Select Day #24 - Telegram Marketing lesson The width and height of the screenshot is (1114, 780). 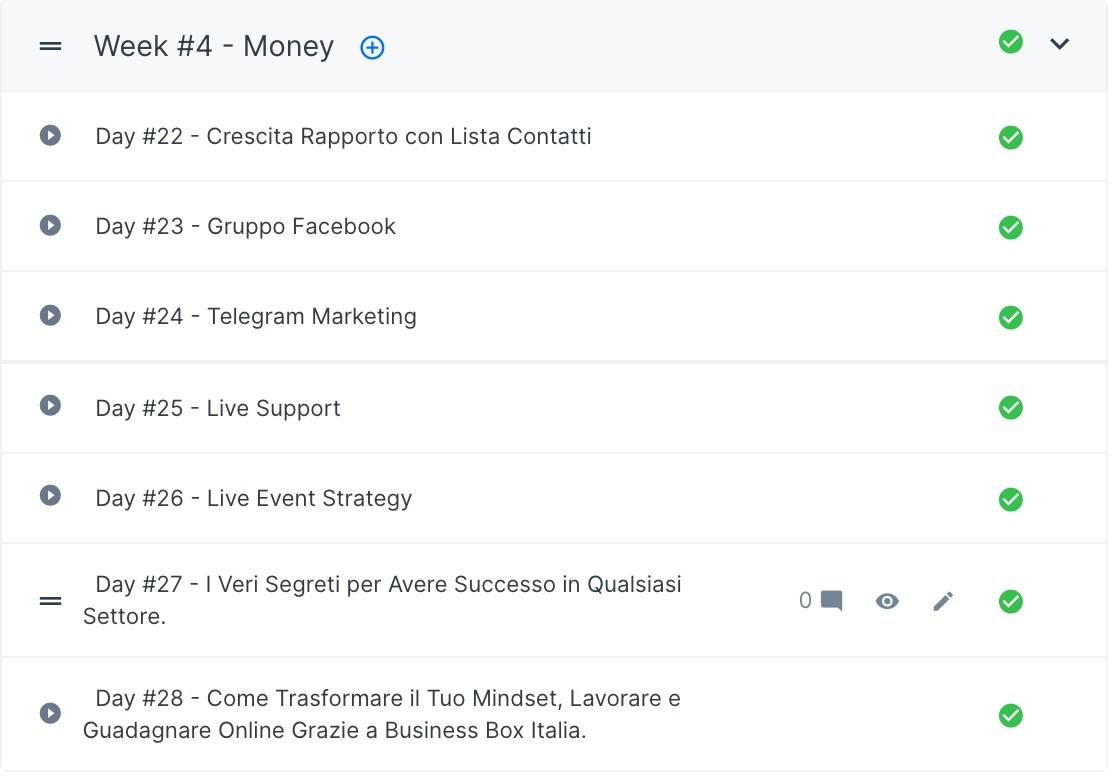(x=256, y=316)
